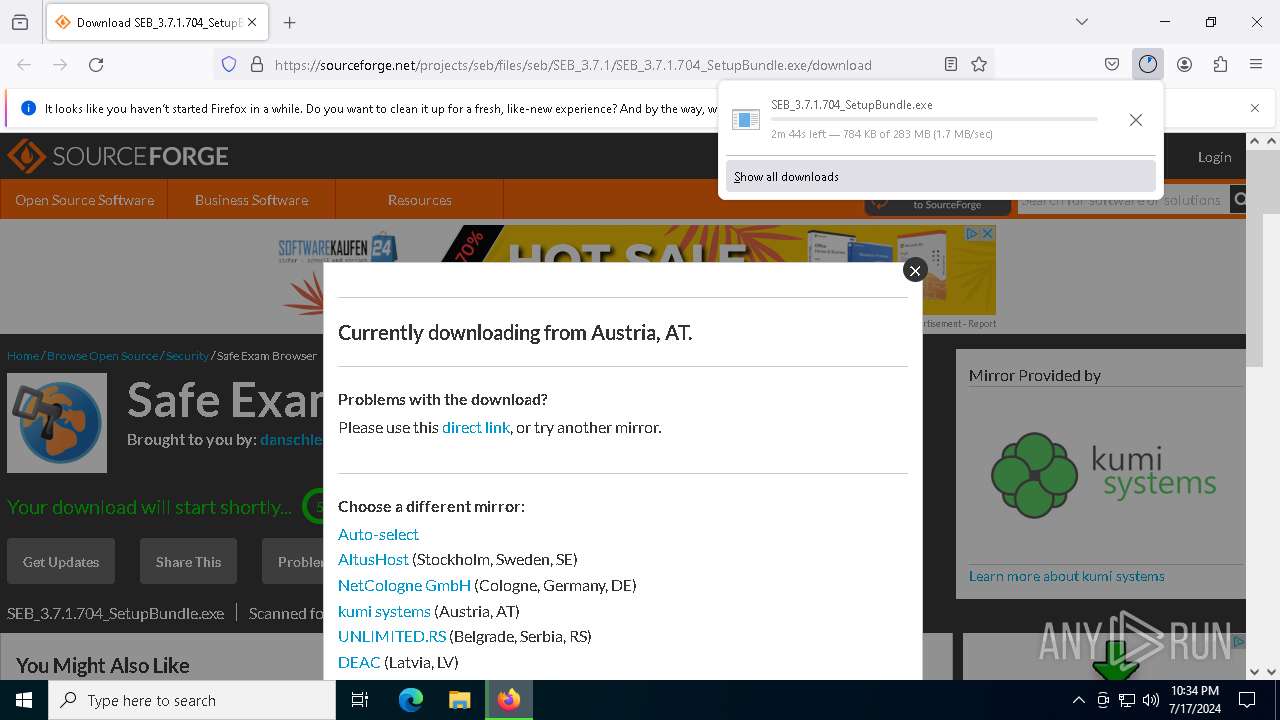This screenshot has height=720, width=1280.
Task: Open File Explorer from taskbar
Action: 459,700
